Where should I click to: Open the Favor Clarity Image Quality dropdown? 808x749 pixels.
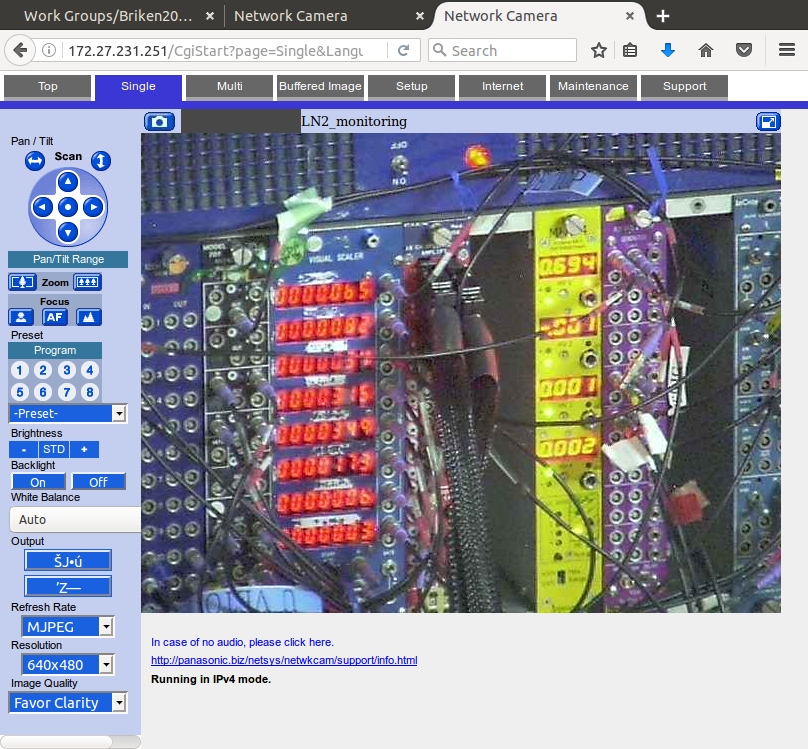(x=68, y=703)
